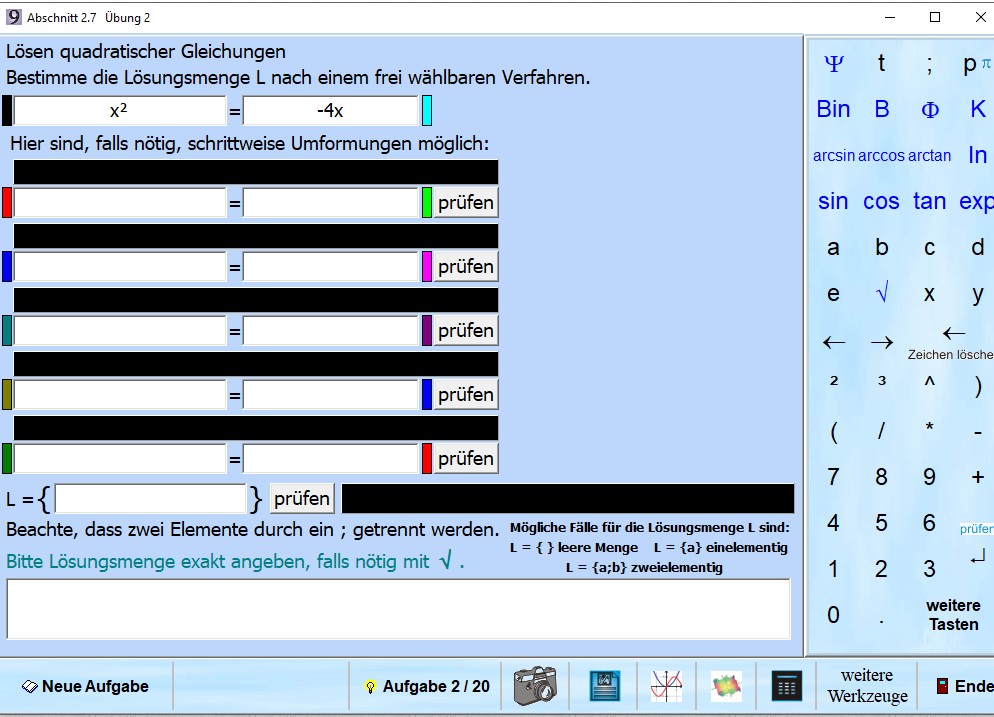
Task: Click the Psi symbol key
Action: coord(834,63)
